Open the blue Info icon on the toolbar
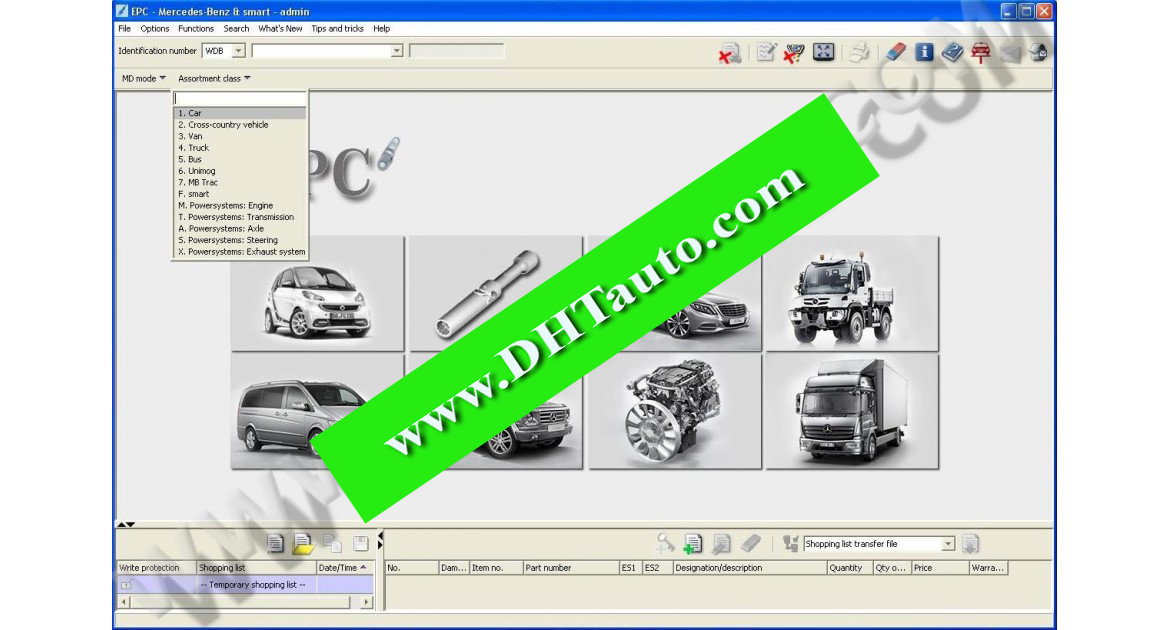This screenshot has width=1170, height=630. (925, 52)
